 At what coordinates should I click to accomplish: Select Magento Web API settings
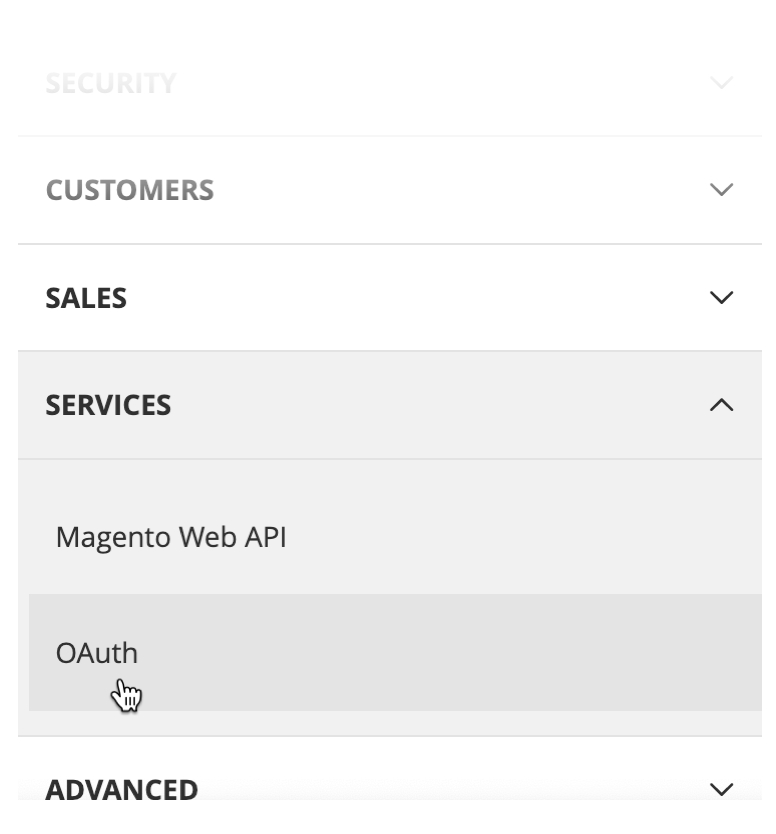click(x=171, y=537)
